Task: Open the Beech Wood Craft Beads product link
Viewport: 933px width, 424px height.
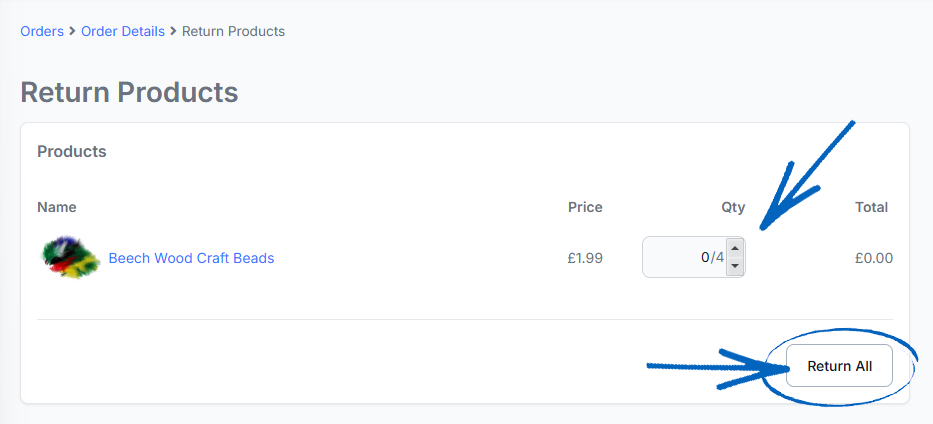Action: 191,258
